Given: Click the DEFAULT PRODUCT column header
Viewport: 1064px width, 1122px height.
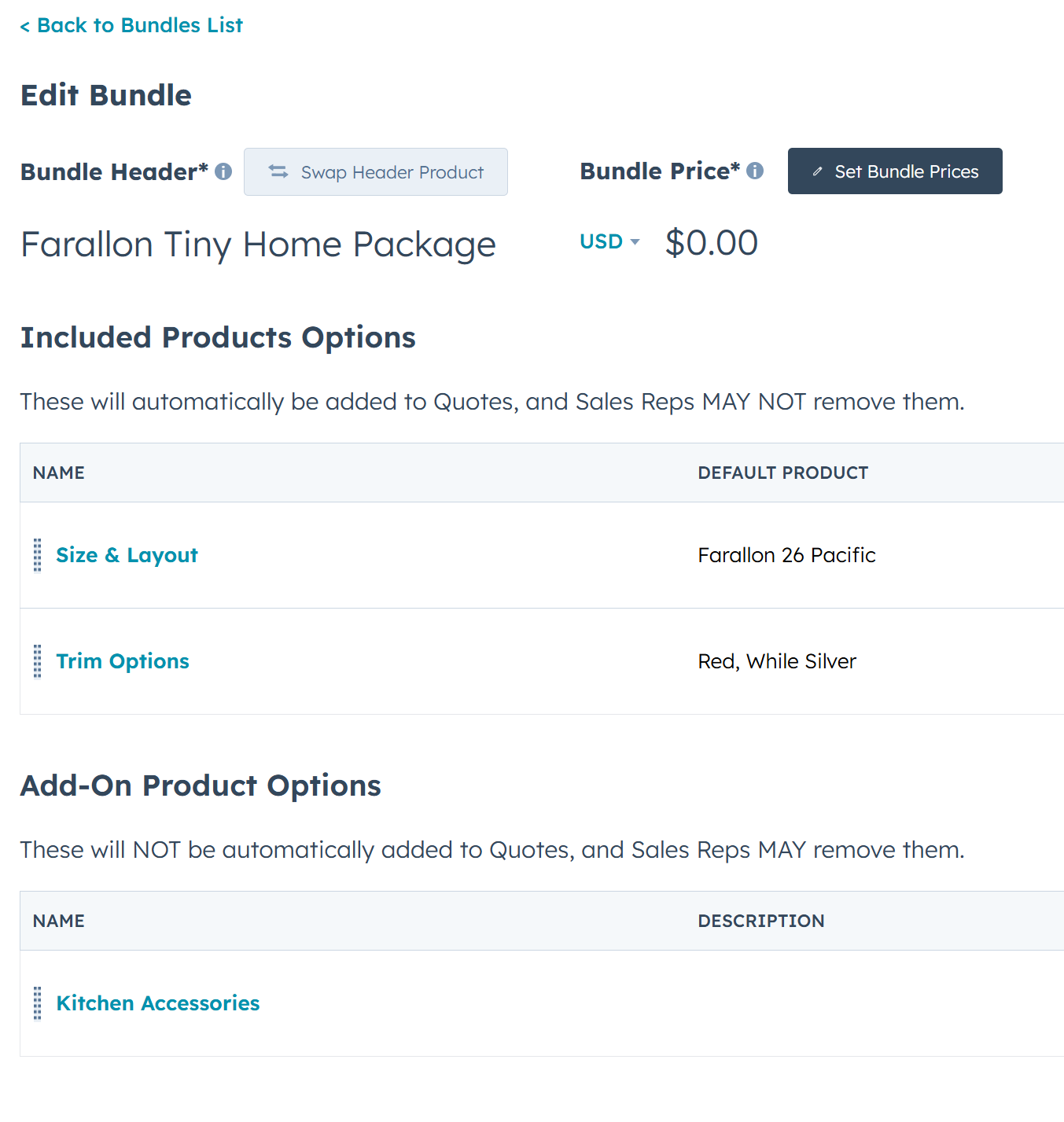Looking at the screenshot, I should 782,472.
